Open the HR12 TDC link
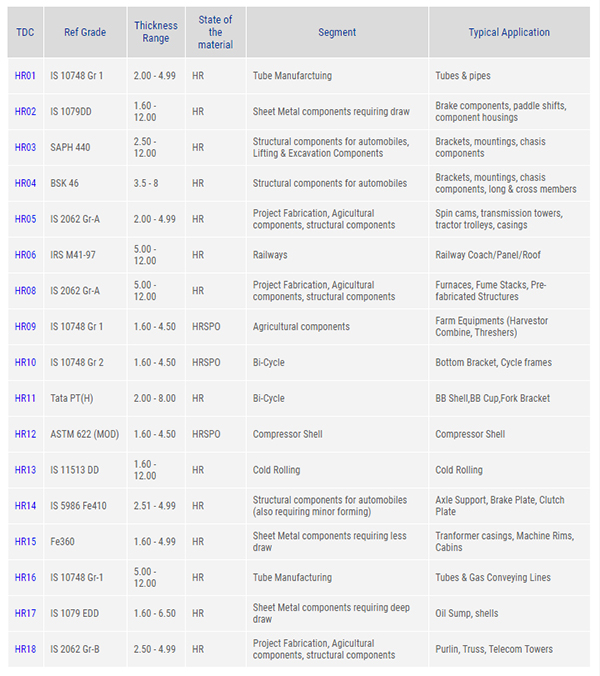The height and width of the screenshot is (676, 600). 25,434
